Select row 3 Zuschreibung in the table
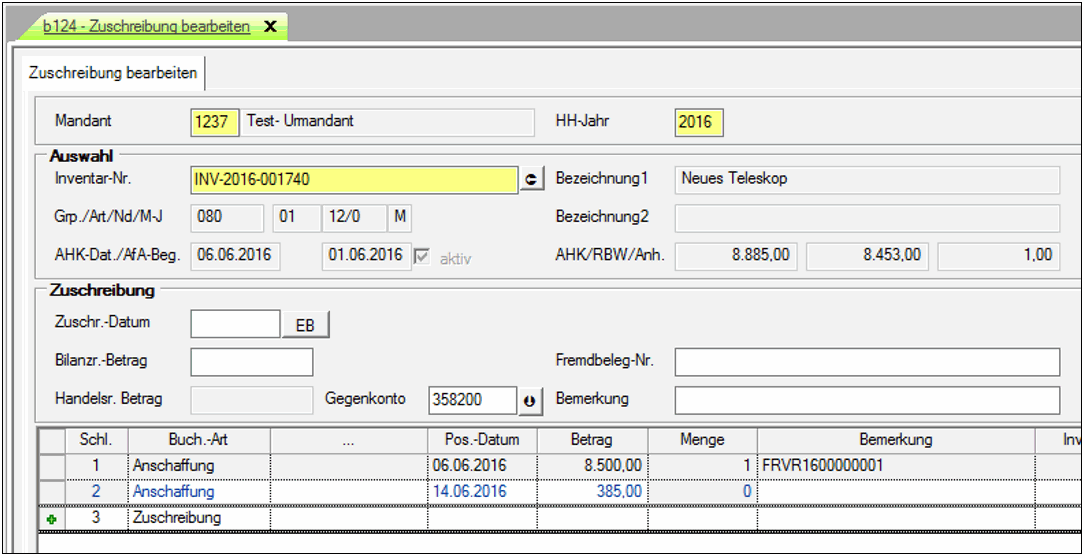This screenshot has height=558, width=1085. coord(172,518)
